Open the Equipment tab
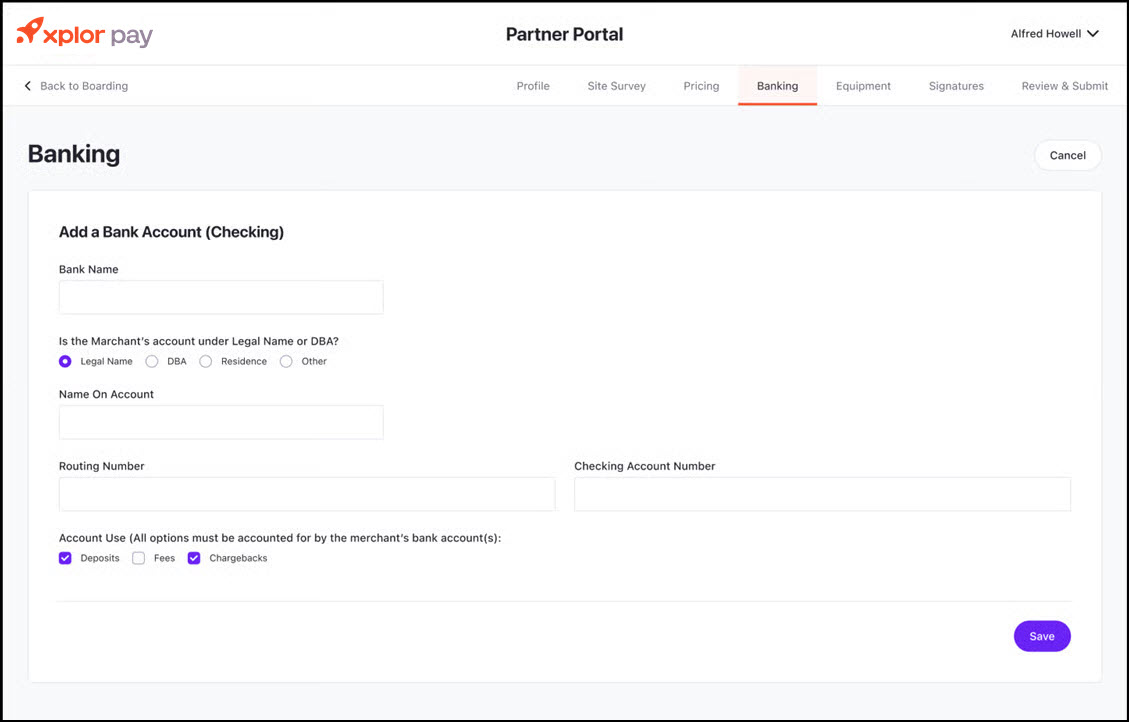Image resolution: width=1129 pixels, height=722 pixels. (x=863, y=86)
